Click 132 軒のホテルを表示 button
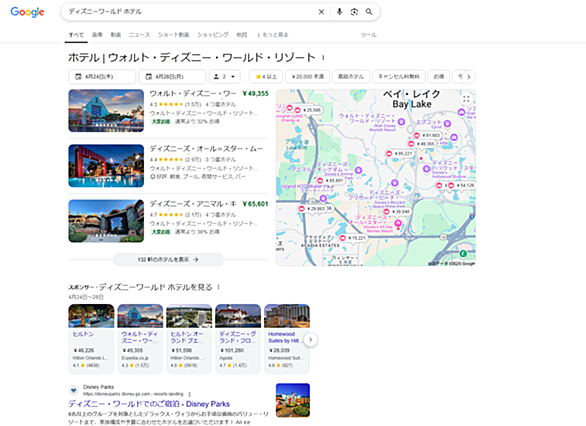 coord(168,259)
